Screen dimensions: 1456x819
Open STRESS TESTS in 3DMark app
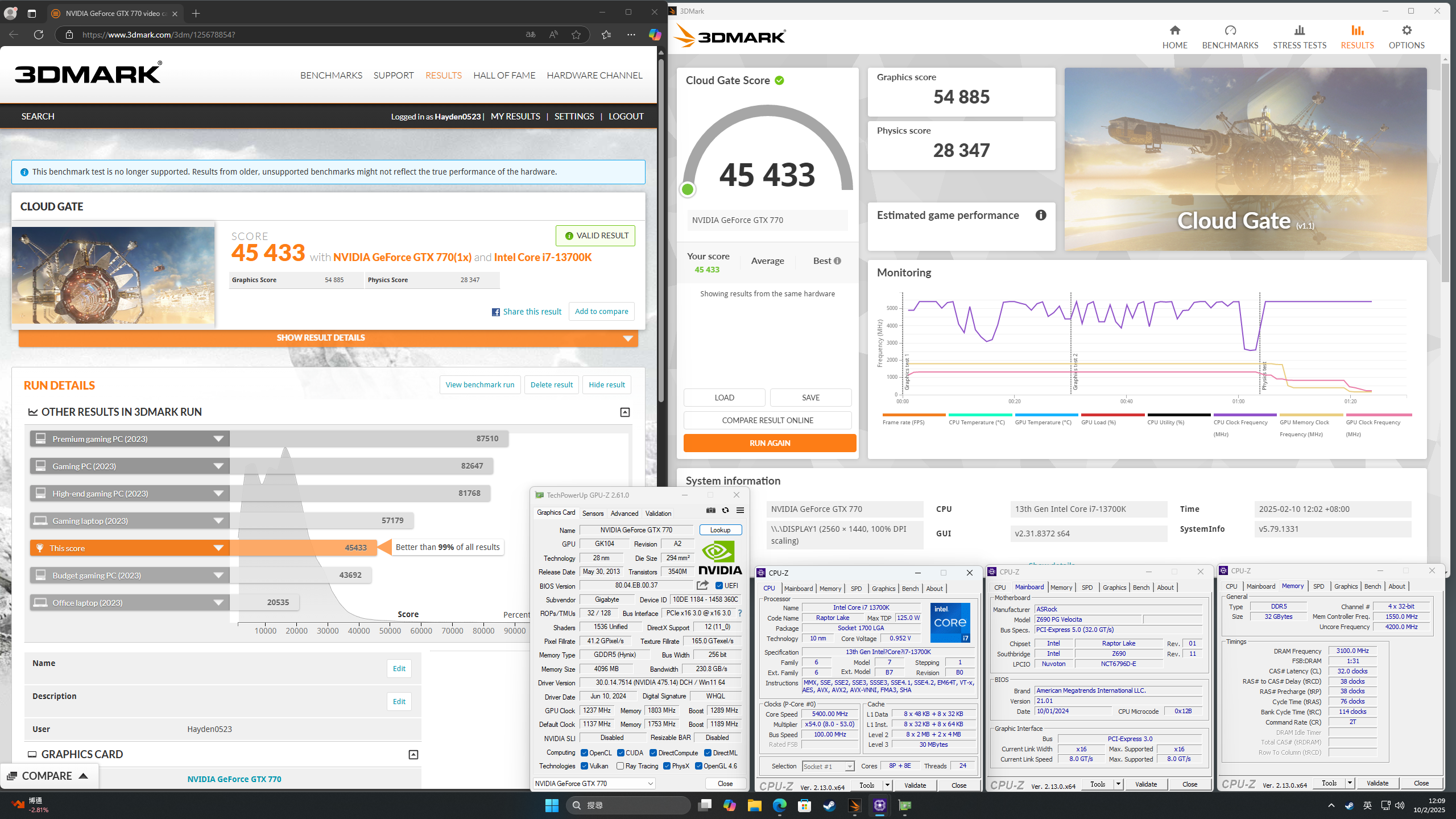[1299, 37]
